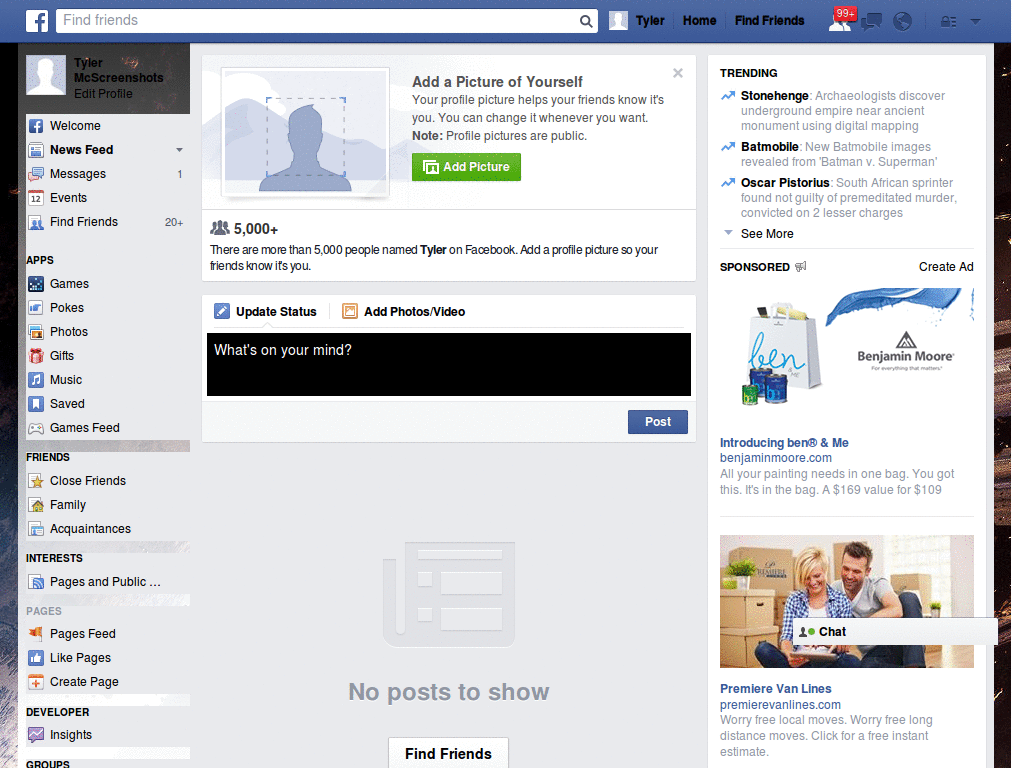Image resolution: width=1024 pixels, height=768 pixels.
Task: Check notifications using the globe icon
Action: point(901,21)
